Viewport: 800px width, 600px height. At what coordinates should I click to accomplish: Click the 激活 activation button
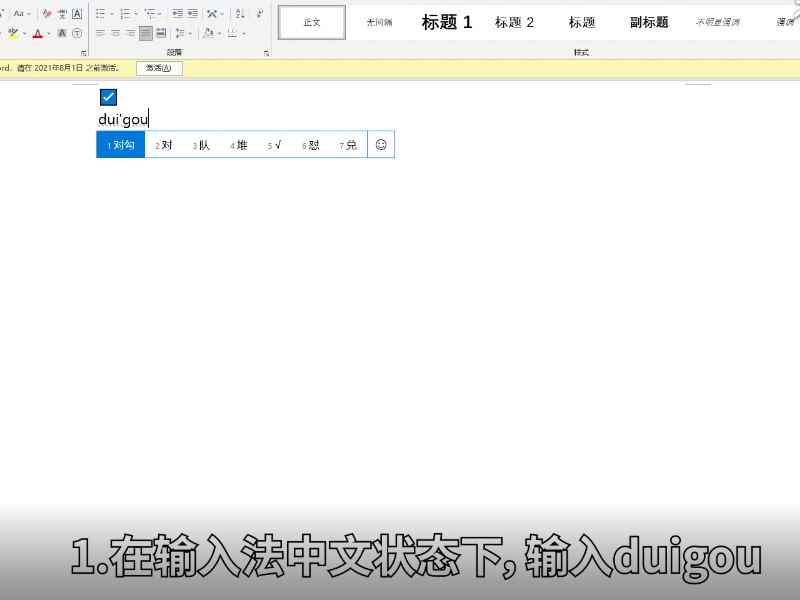point(158,68)
